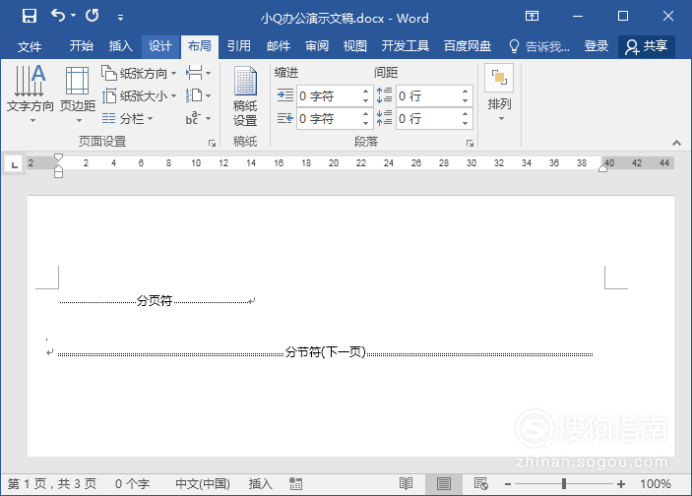Increase spacing before value
The image size is (692, 496).
coord(465,91)
